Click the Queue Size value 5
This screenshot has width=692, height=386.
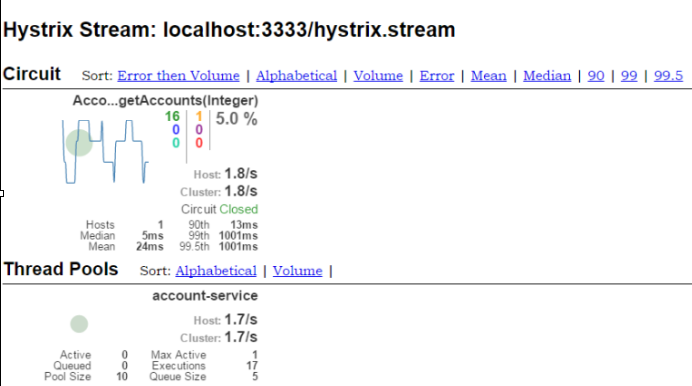click(x=255, y=377)
